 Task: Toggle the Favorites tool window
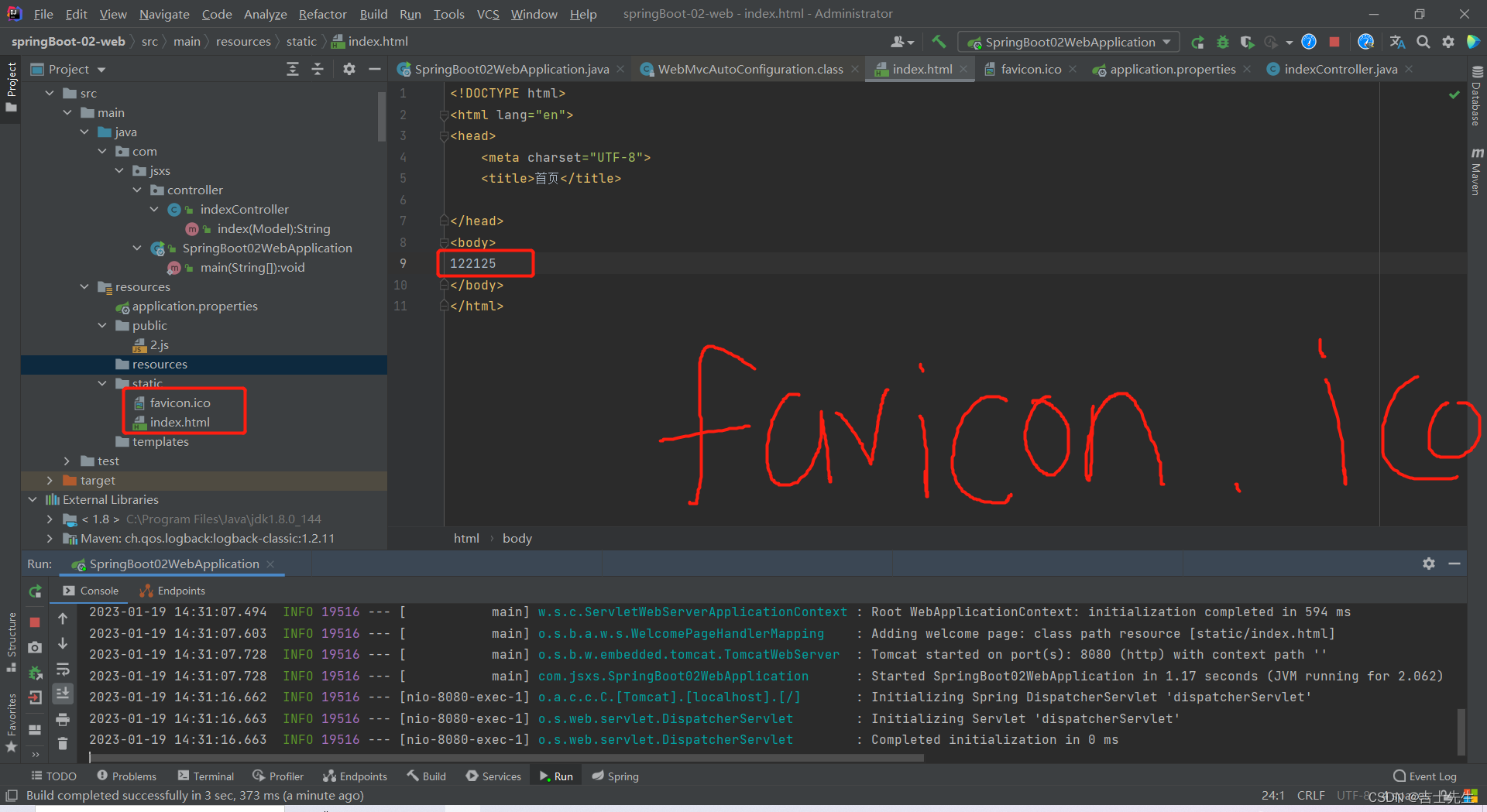coord(11,725)
